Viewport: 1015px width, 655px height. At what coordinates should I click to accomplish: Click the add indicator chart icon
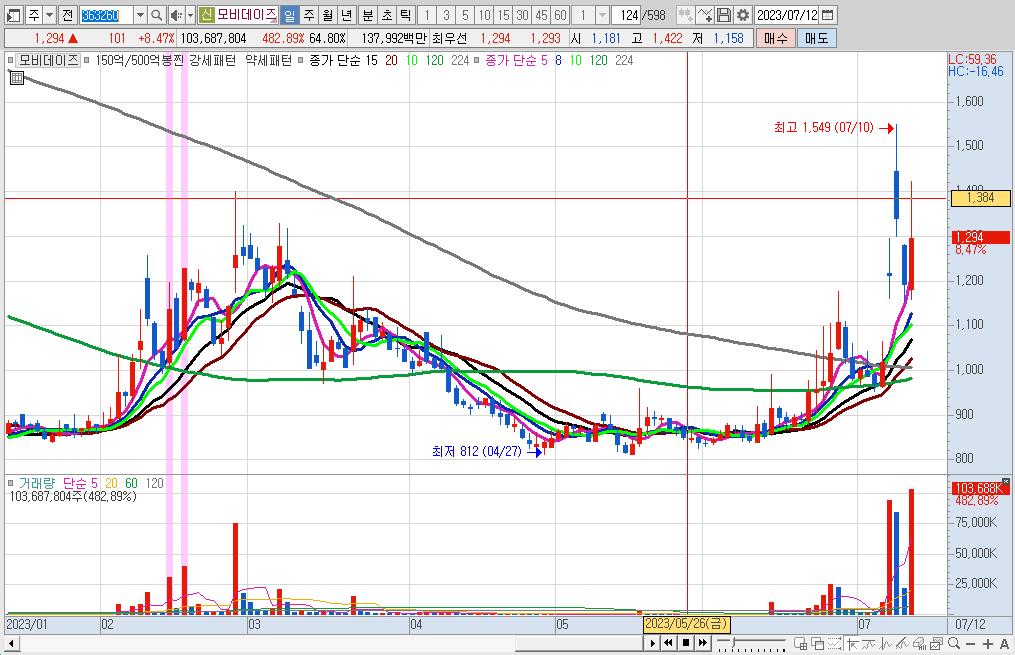(x=706, y=15)
